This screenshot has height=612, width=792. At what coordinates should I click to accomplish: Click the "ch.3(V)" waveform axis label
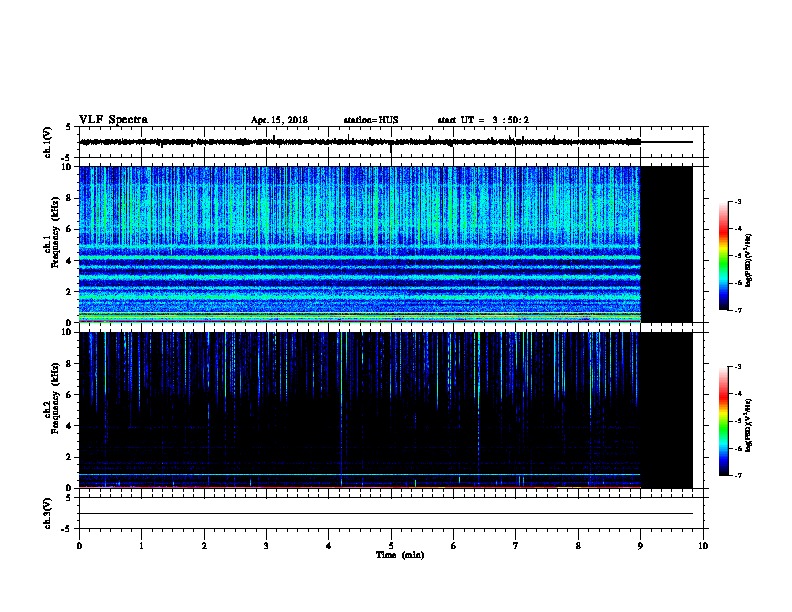48,513
